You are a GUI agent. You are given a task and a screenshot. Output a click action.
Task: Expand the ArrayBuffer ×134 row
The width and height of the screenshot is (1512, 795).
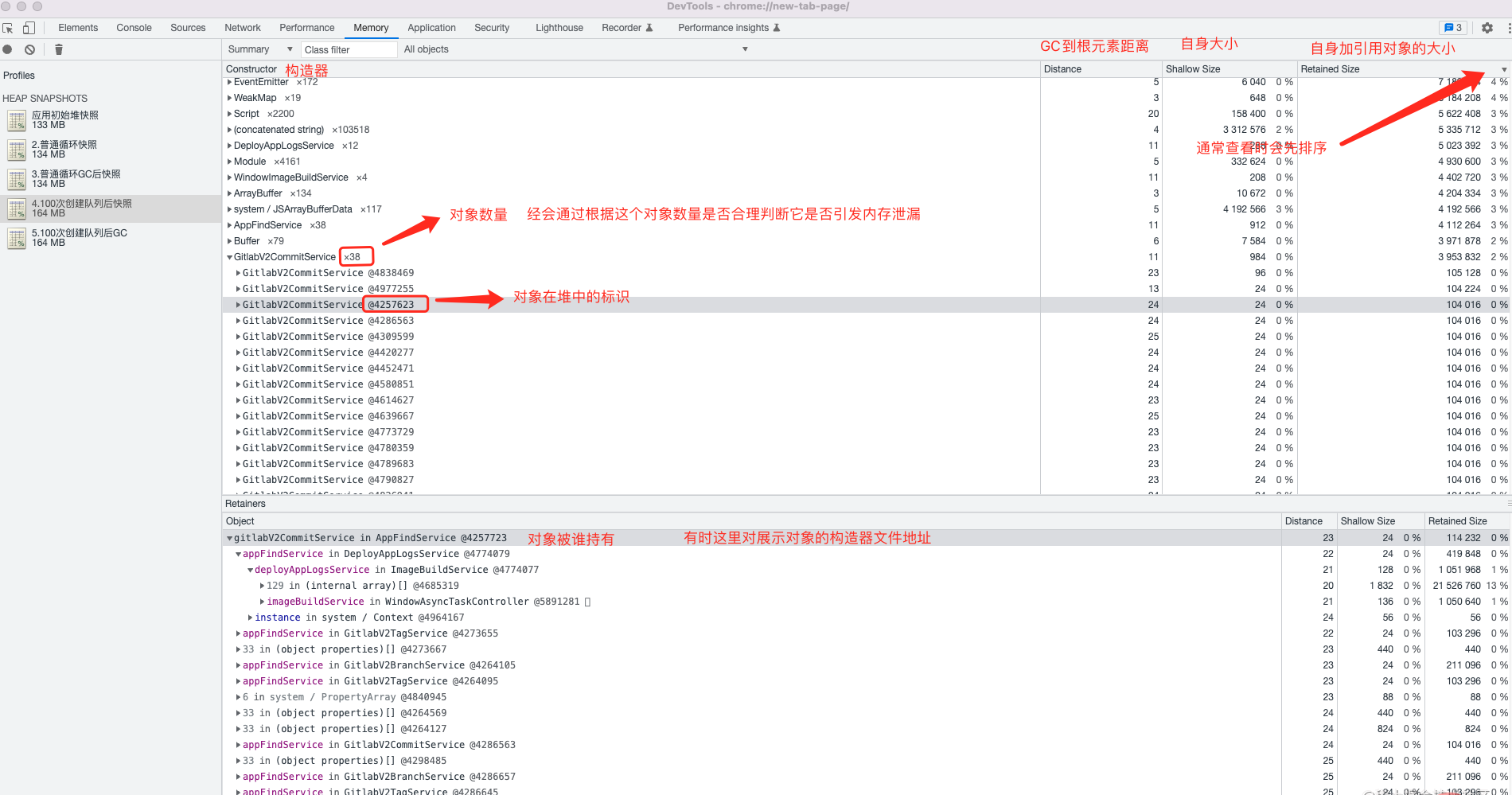click(x=229, y=193)
